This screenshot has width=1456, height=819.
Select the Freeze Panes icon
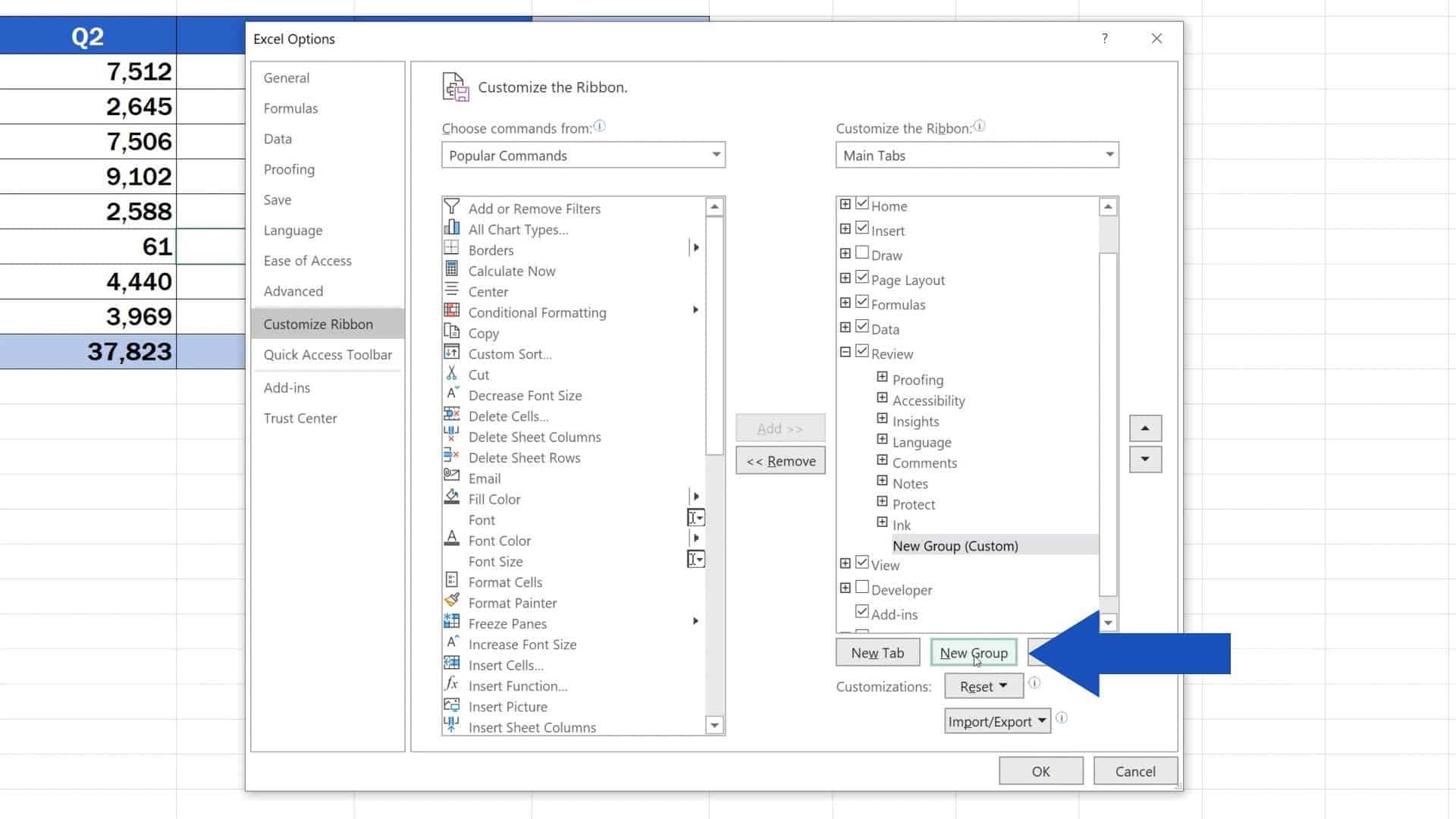coord(452,621)
